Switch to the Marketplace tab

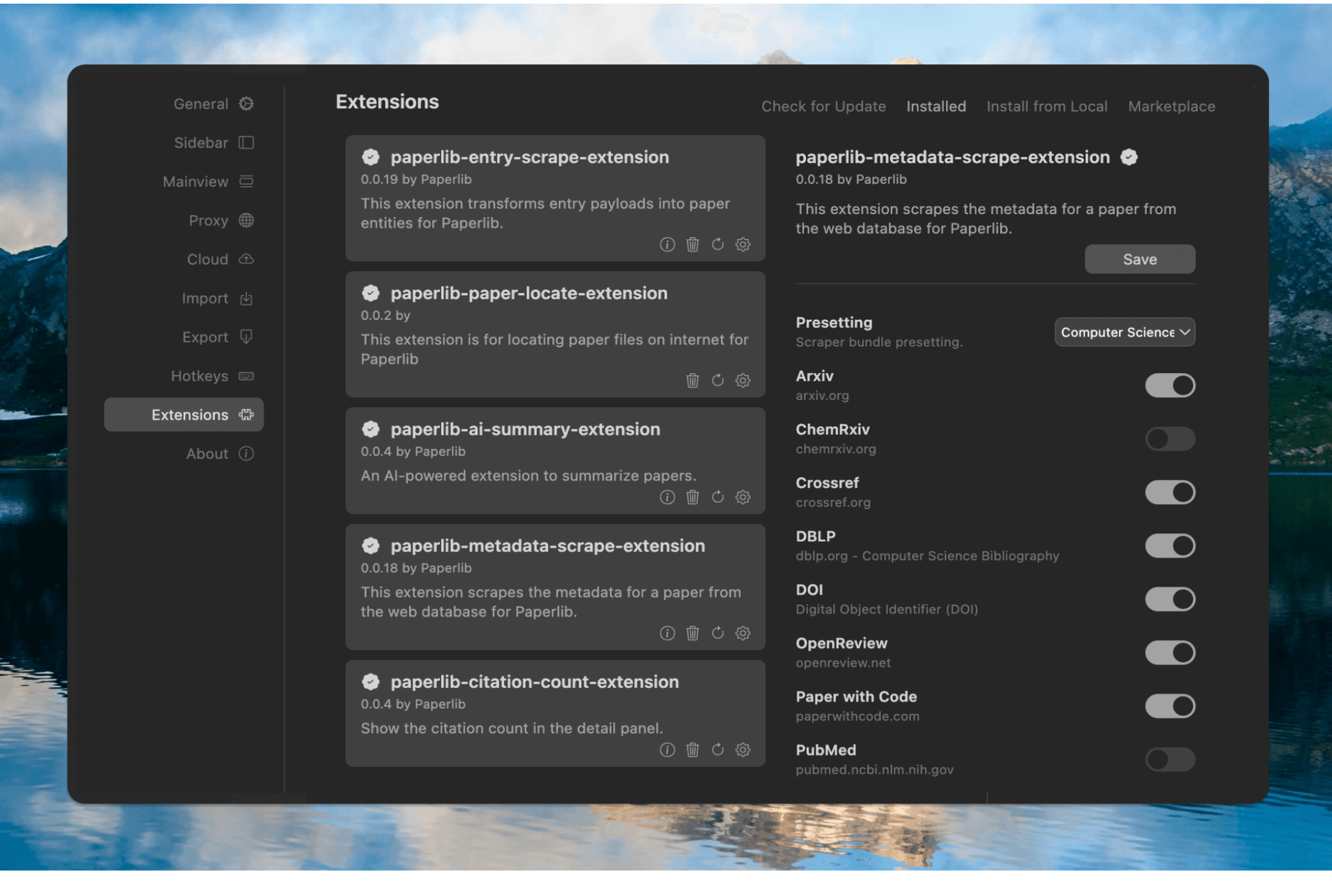coord(1171,107)
